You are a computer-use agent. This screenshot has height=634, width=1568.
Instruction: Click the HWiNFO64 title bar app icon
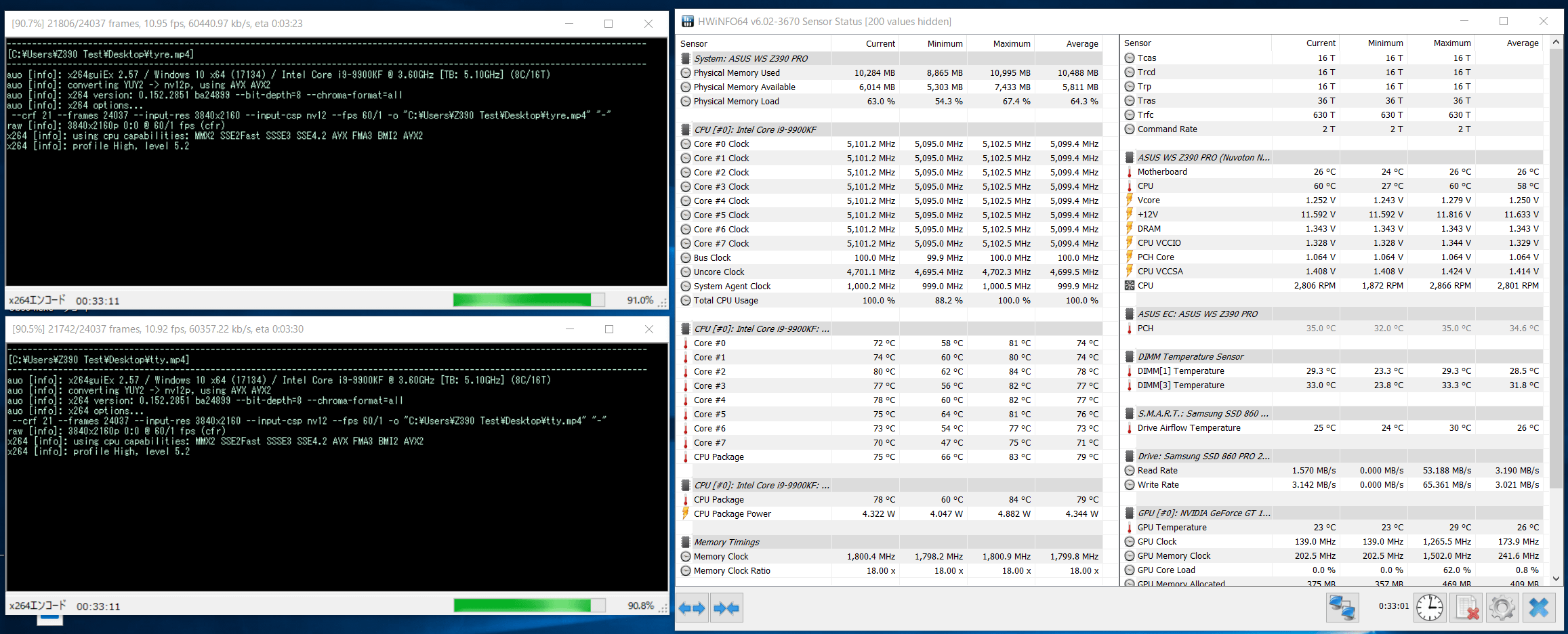click(687, 21)
